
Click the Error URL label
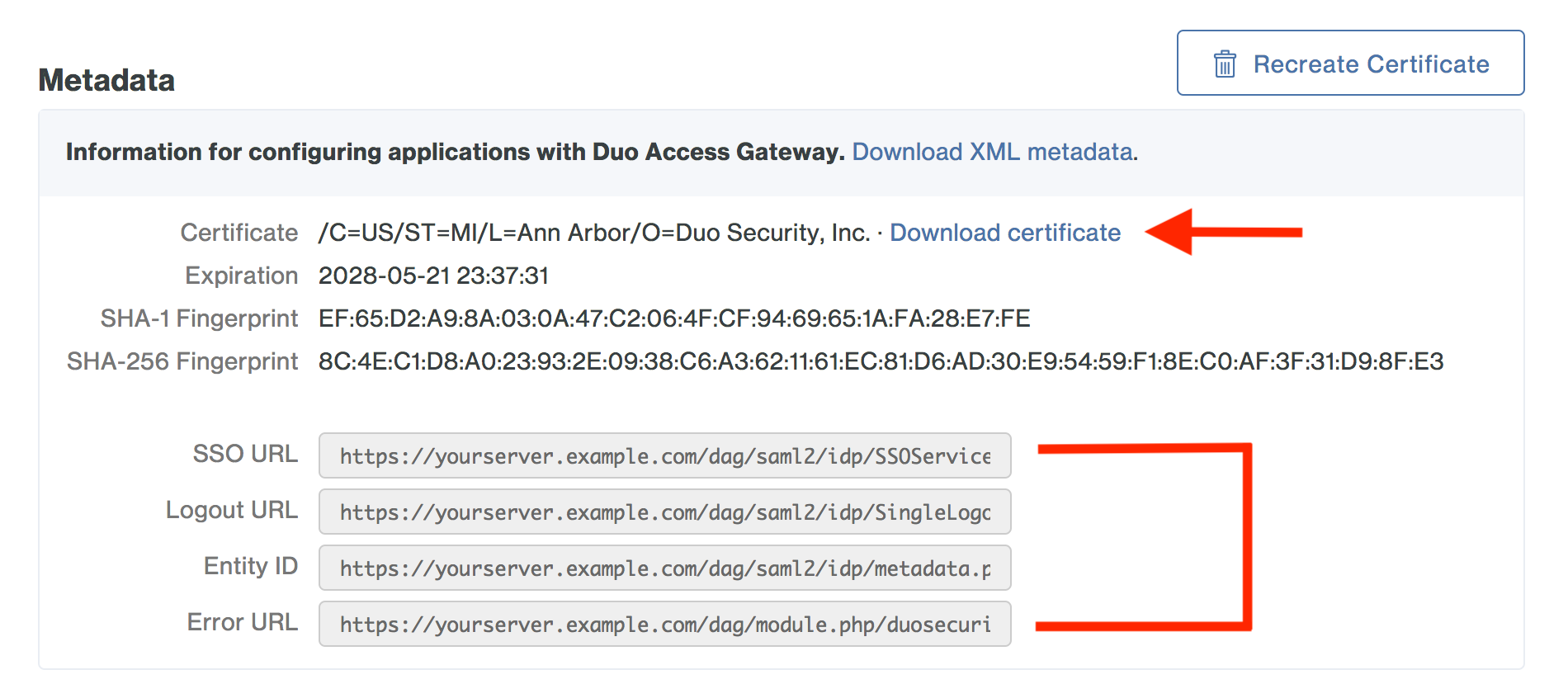pos(242,622)
